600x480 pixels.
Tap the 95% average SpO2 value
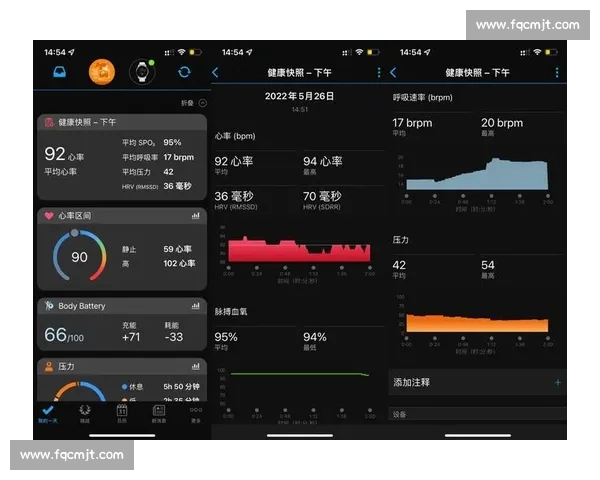pos(226,337)
